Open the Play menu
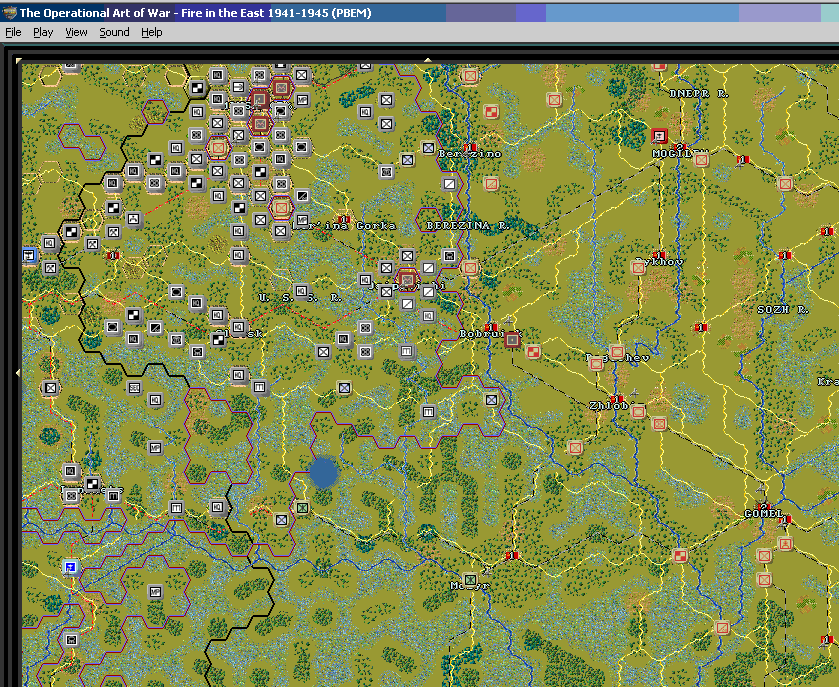The image size is (839, 688). pos(43,33)
